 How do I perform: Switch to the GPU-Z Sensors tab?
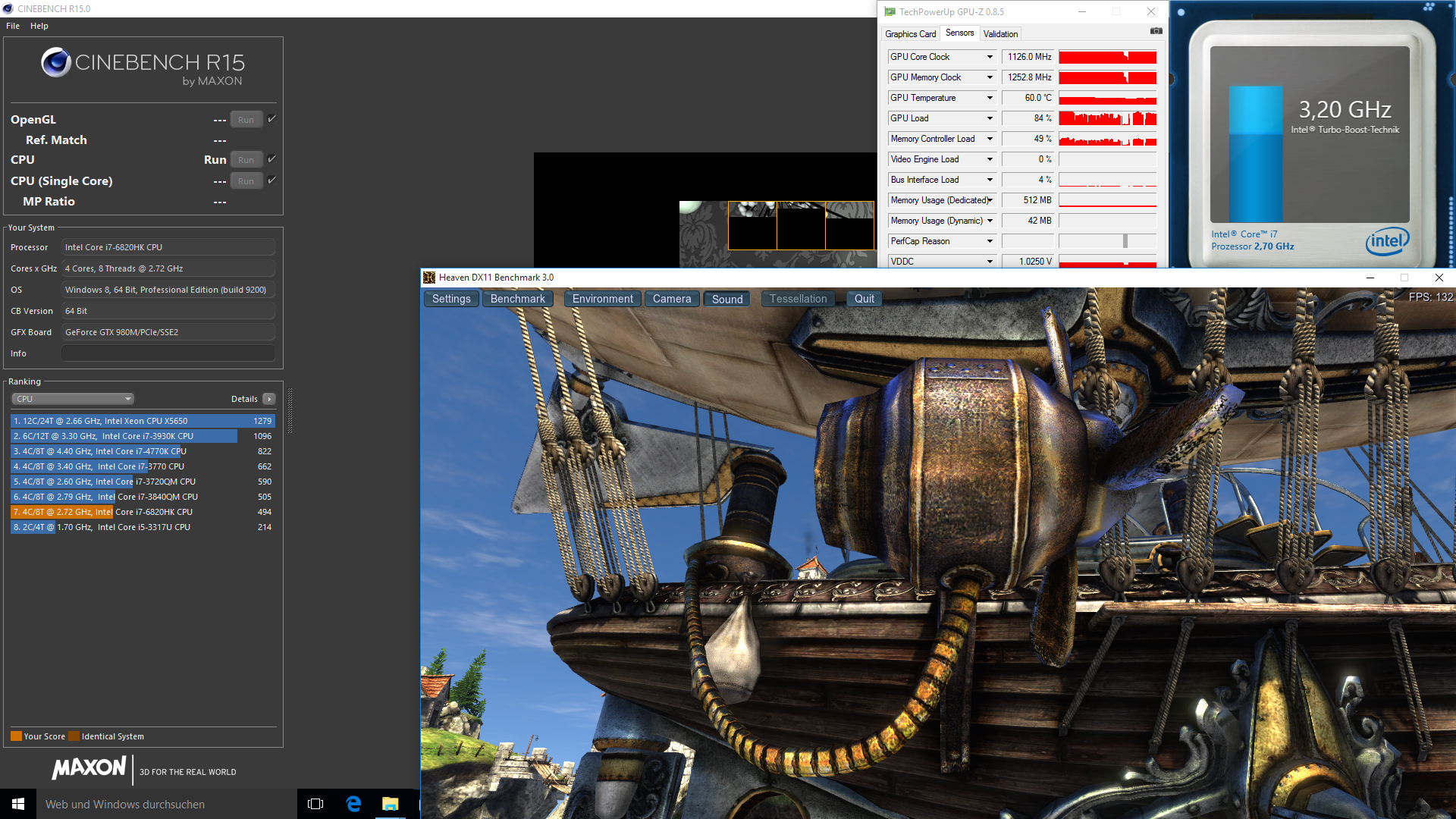[959, 33]
